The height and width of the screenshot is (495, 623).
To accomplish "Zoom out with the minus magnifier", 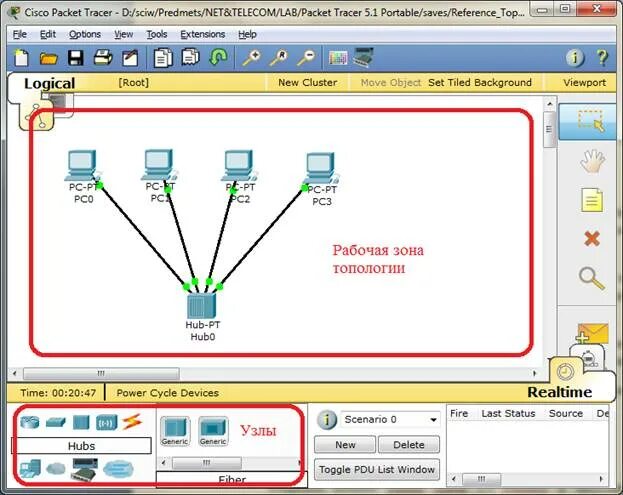I will click(306, 58).
